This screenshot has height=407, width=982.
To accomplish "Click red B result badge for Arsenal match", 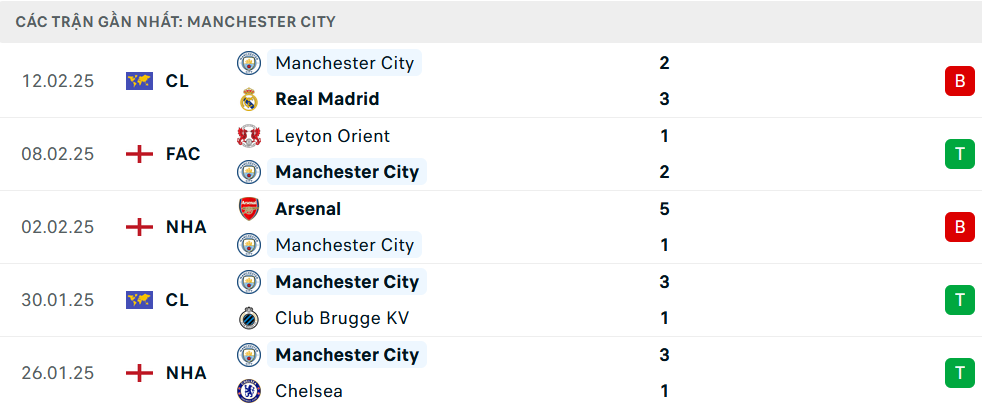I will (x=959, y=227).
